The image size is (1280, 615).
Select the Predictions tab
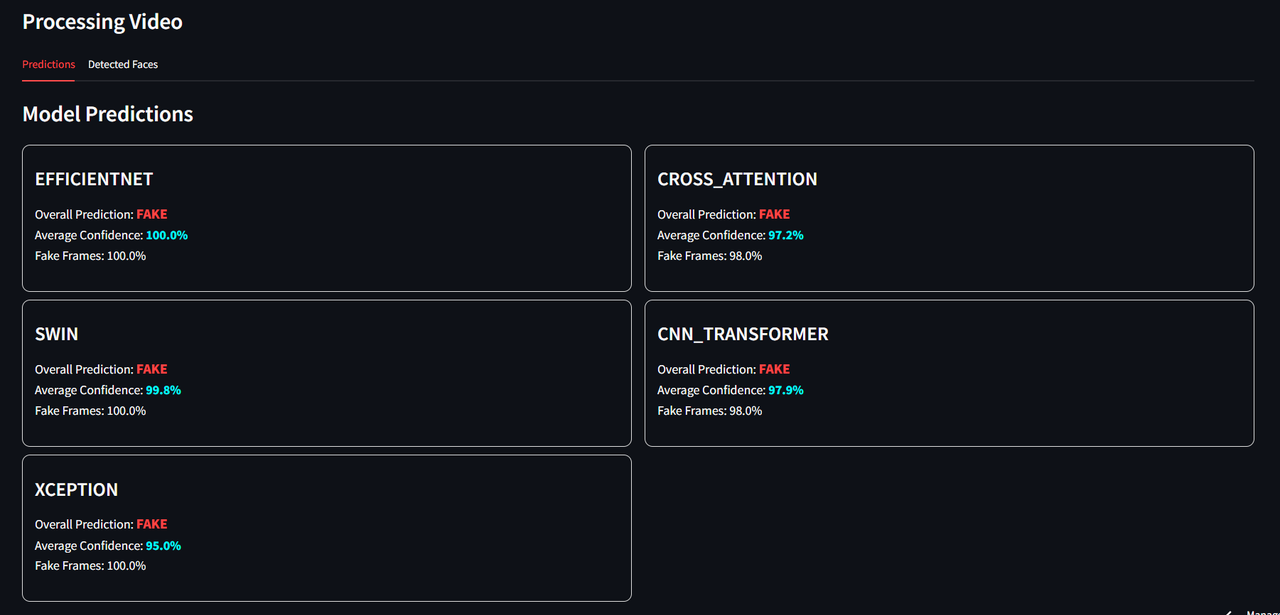[x=48, y=64]
